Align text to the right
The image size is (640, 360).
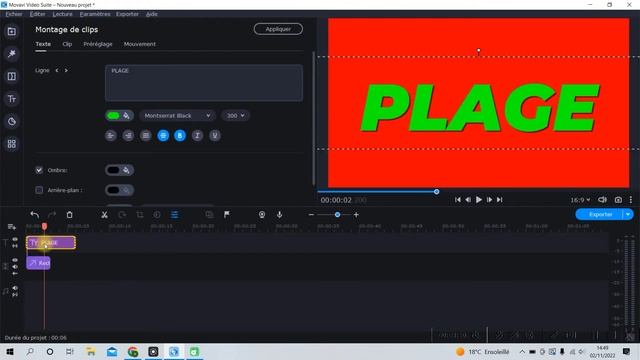click(x=128, y=136)
